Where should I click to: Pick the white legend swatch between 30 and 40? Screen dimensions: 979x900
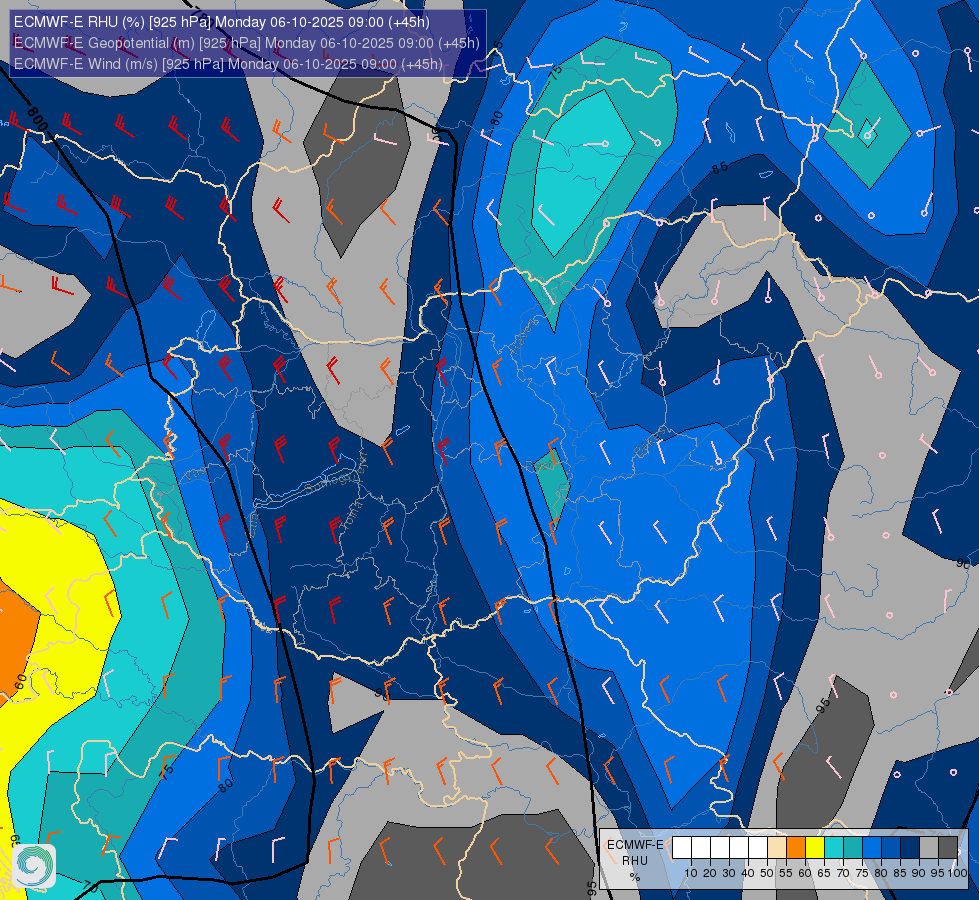pyautogui.click(x=739, y=847)
